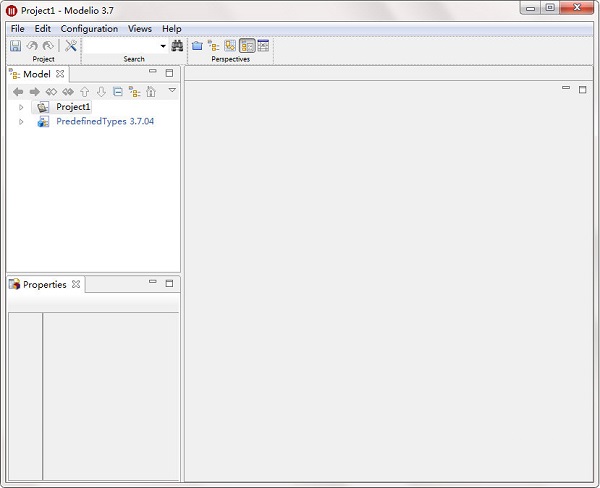
Task: Click the binoculars search icon
Action: 177,46
